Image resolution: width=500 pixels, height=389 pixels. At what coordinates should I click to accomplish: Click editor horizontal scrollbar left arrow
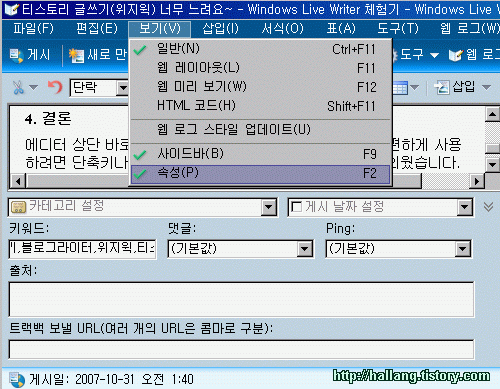click(18, 182)
